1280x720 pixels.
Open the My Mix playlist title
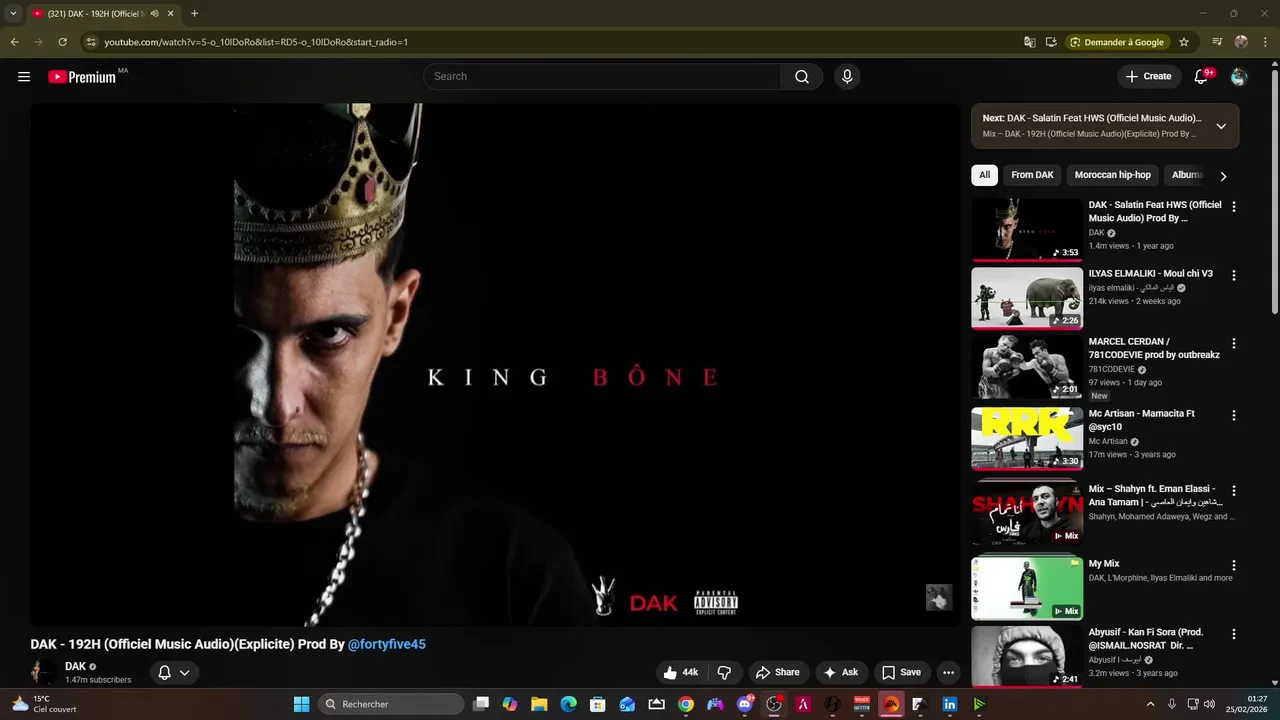[1104, 564]
